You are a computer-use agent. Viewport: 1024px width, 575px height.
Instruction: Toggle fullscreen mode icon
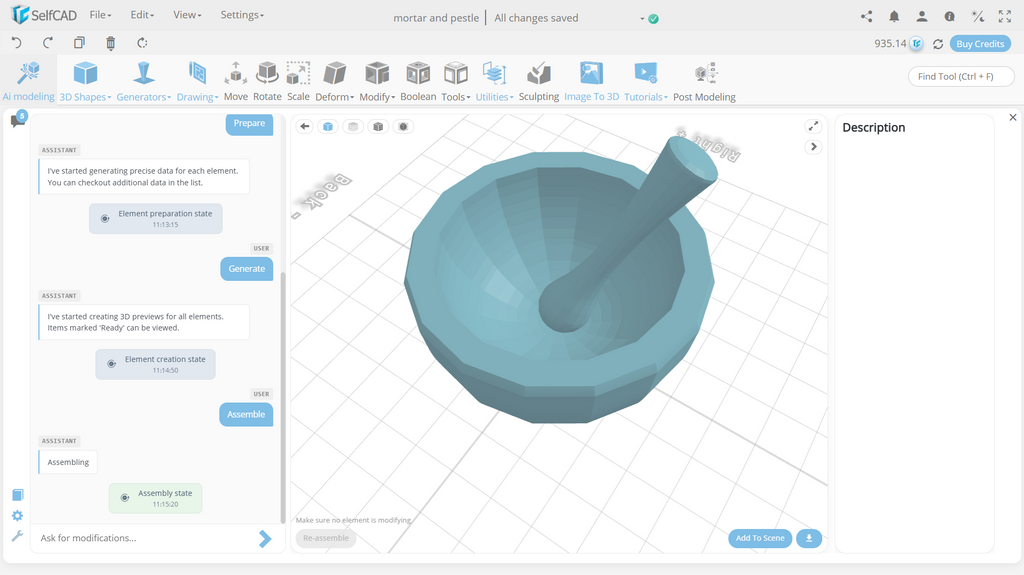click(1004, 16)
